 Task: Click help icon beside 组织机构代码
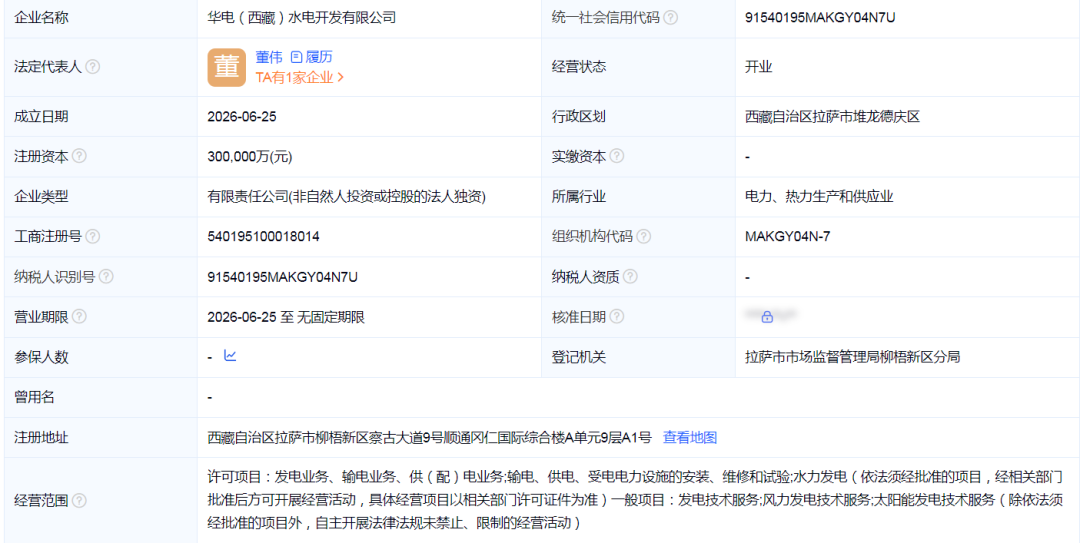pos(643,236)
